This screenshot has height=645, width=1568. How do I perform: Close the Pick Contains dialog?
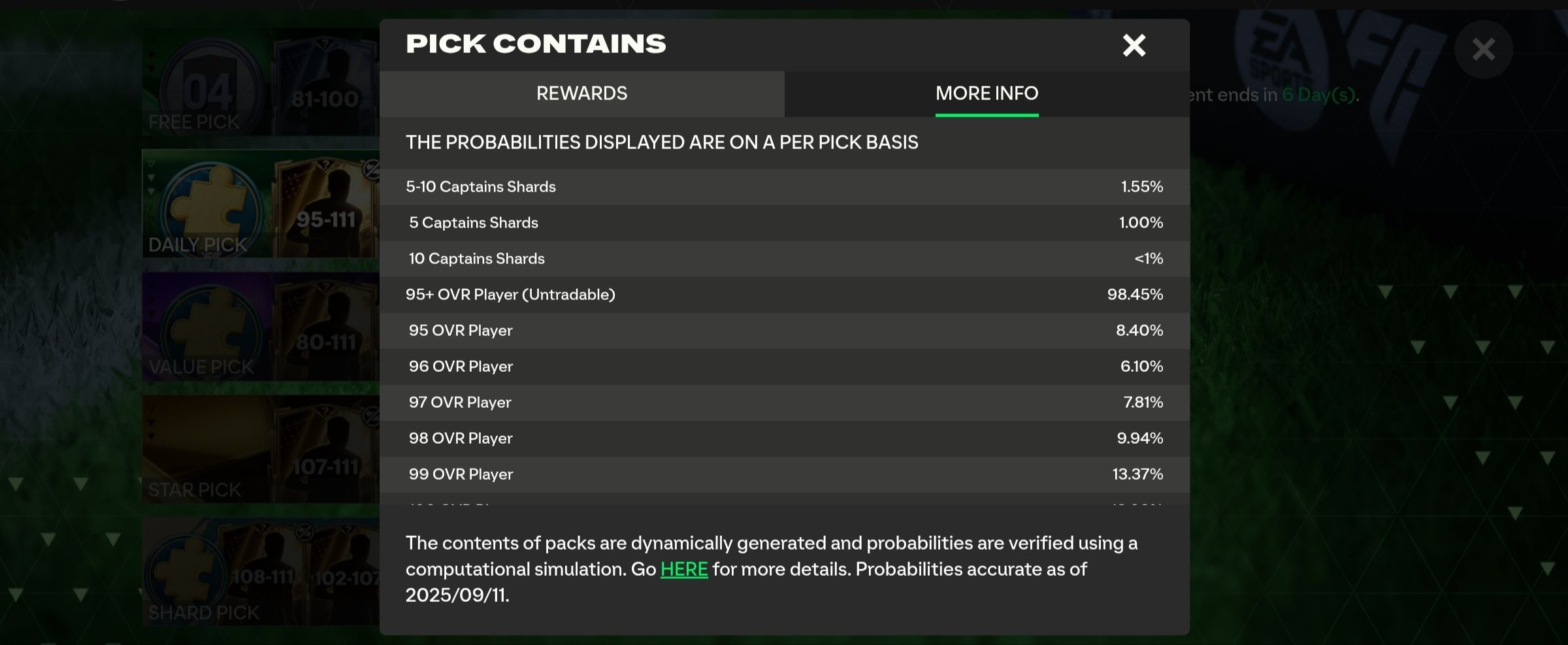pos(1134,45)
